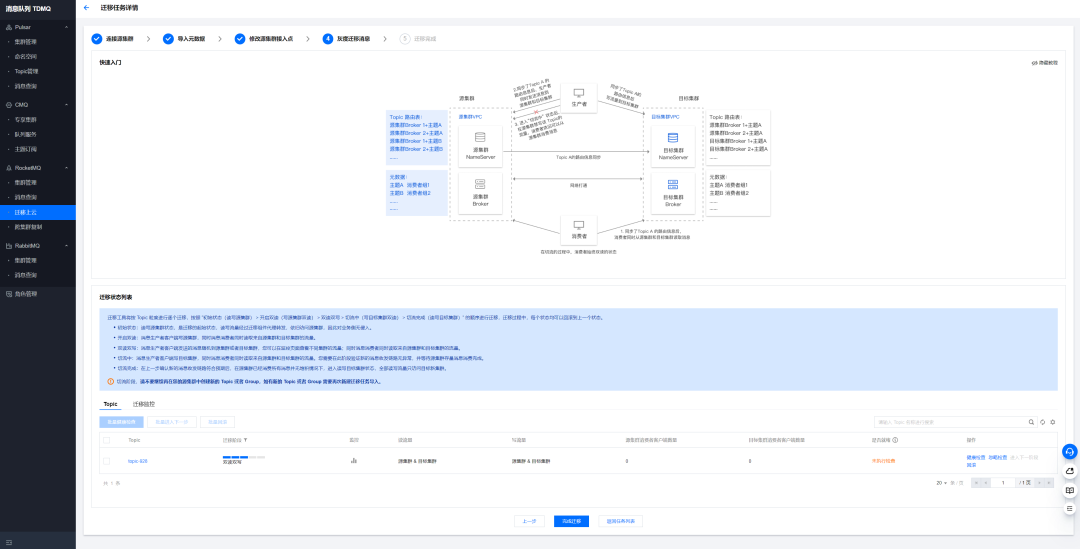The width and height of the screenshot is (1080, 549).
Task: Click the step 5 circle for 迁移完成
Action: [x=405, y=39]
